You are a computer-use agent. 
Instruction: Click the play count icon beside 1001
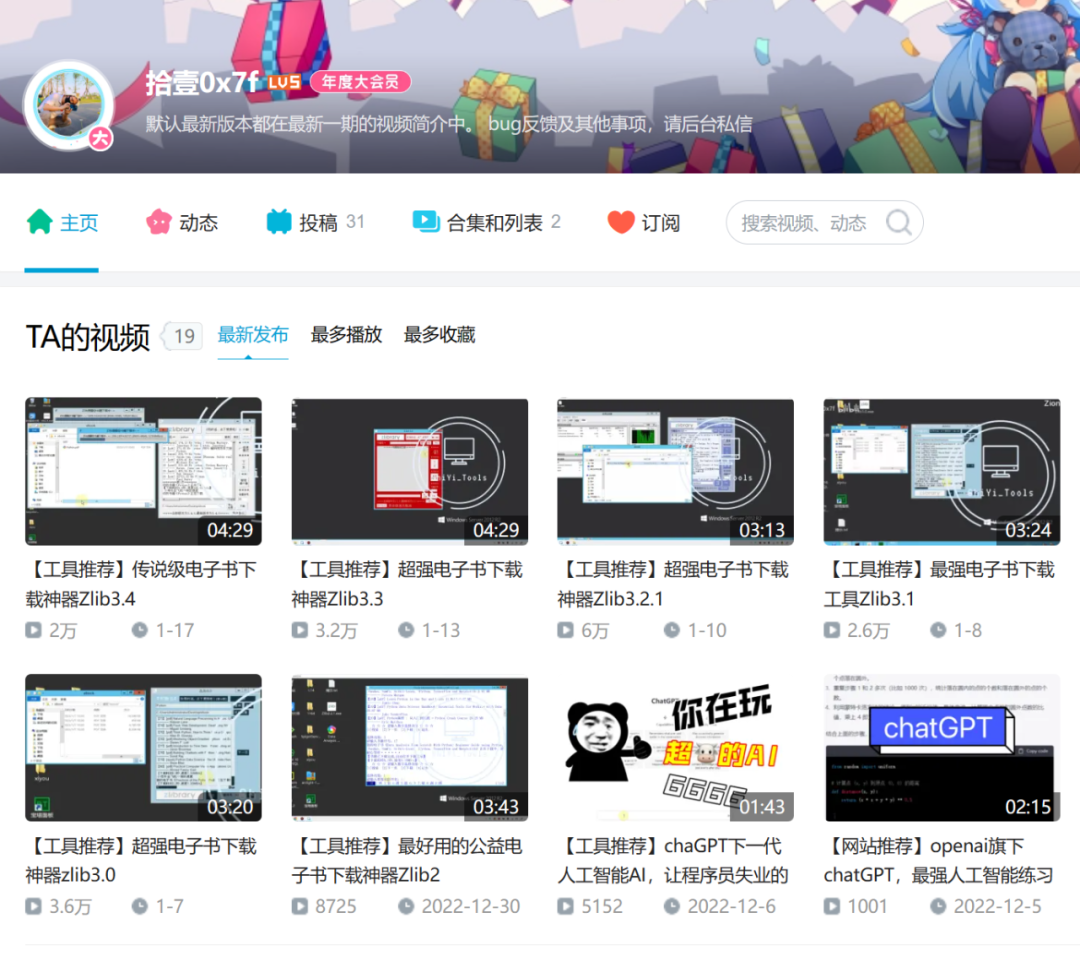[x=832, y=906]
